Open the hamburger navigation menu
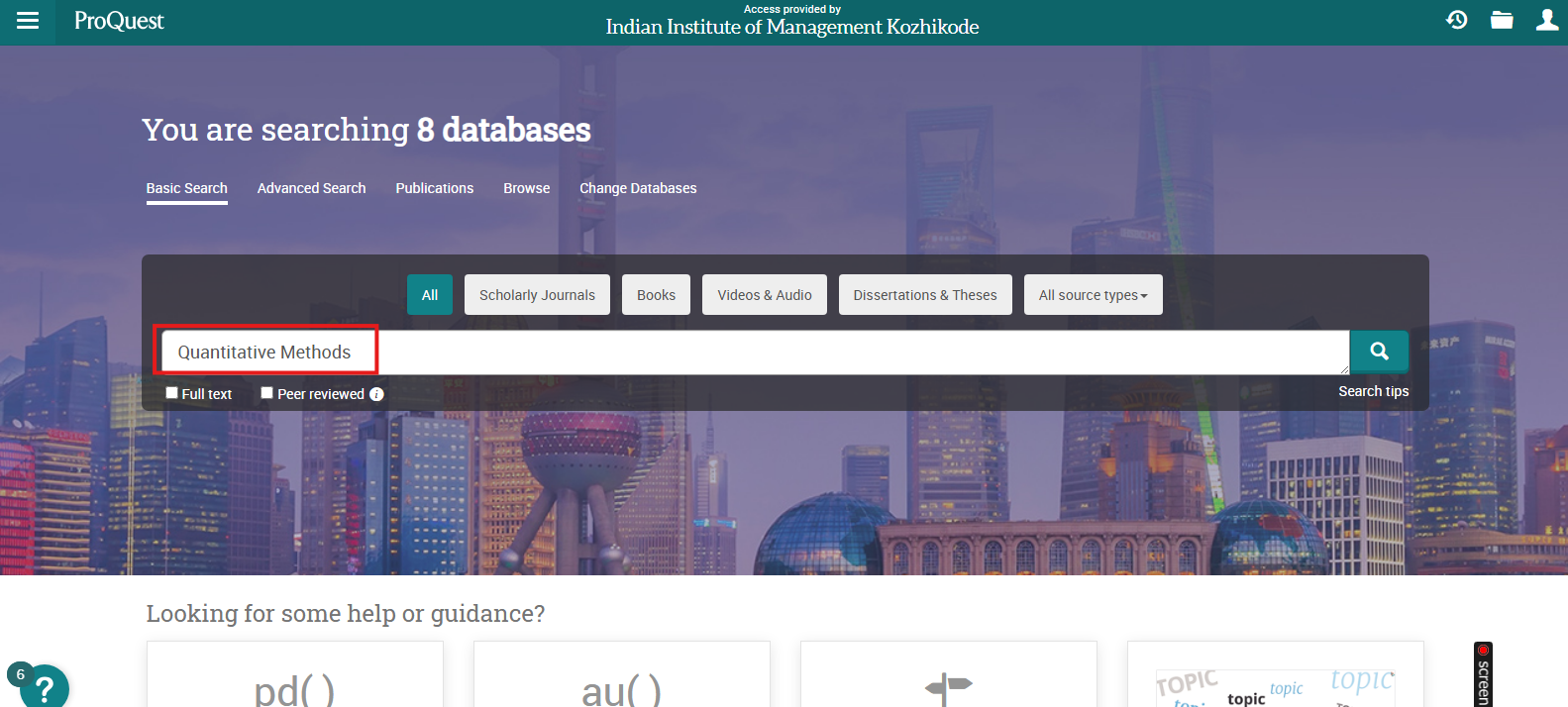This screenshot has width=1568, height=707. [28, 21]
